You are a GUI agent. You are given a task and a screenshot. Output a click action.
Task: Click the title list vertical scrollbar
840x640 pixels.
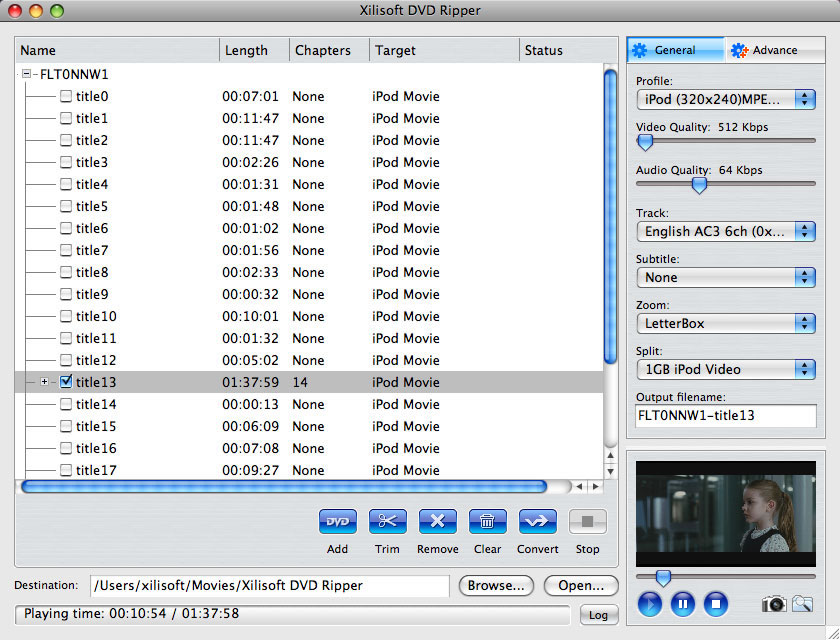click(610, 217)
